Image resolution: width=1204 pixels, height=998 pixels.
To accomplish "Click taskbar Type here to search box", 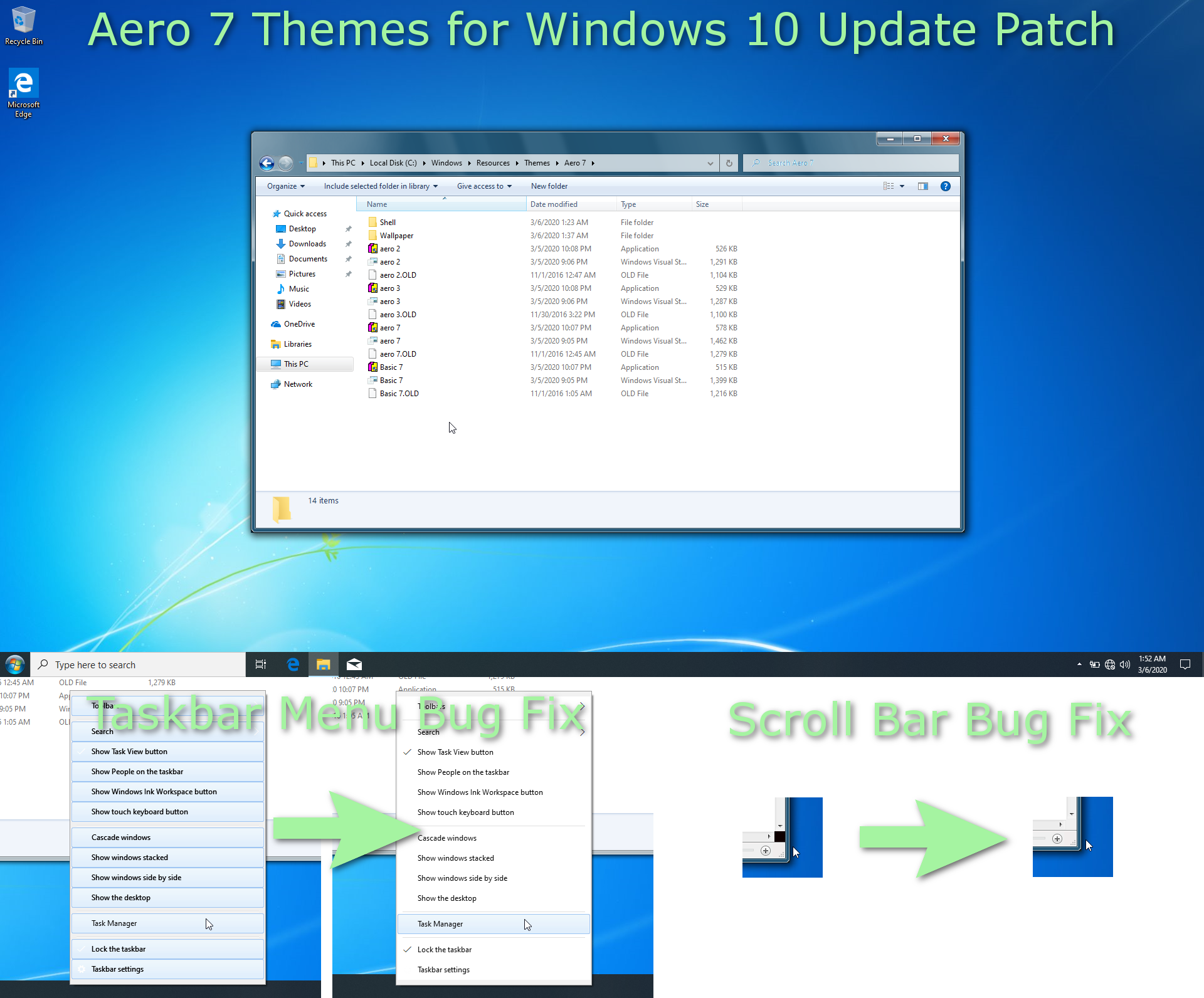I will [138, 664].
